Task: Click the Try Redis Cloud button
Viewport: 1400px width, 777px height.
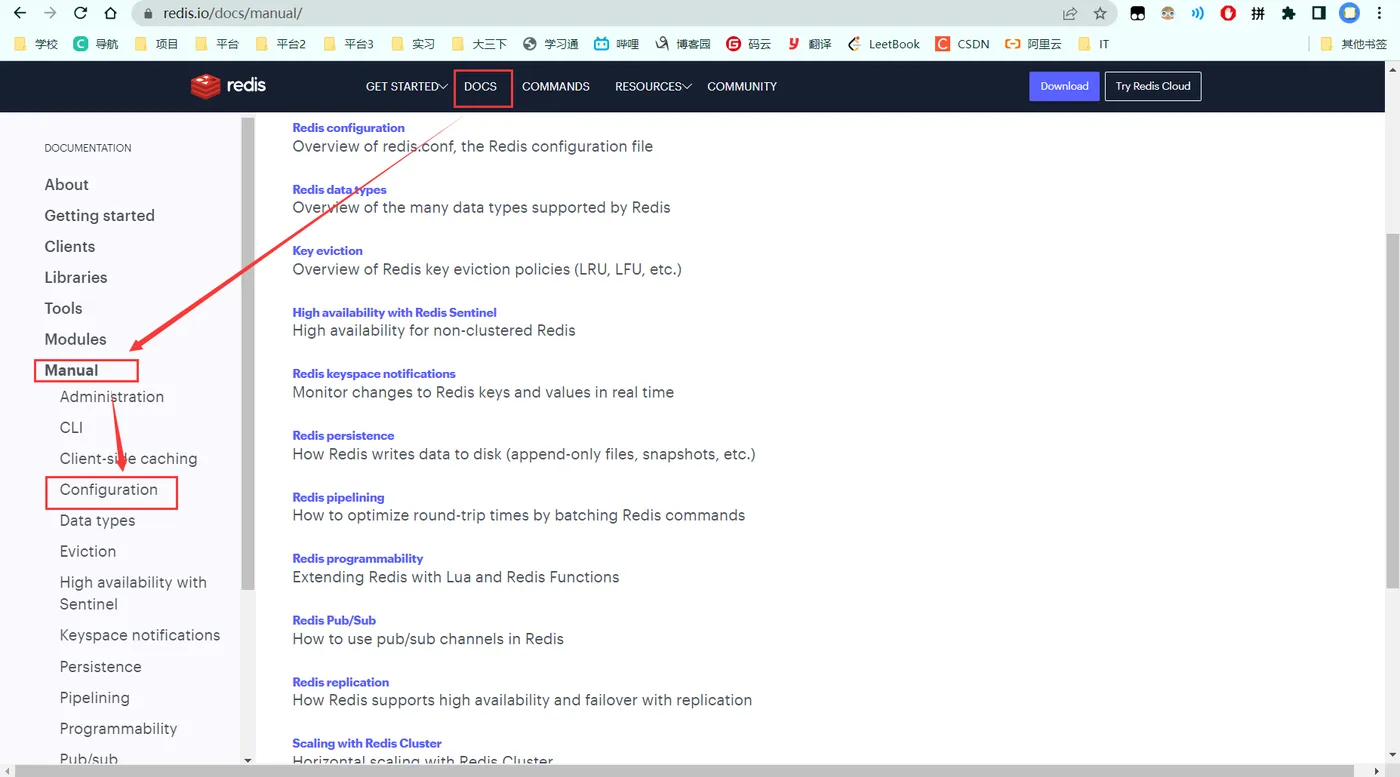Action: click(x=1153, y=86)
